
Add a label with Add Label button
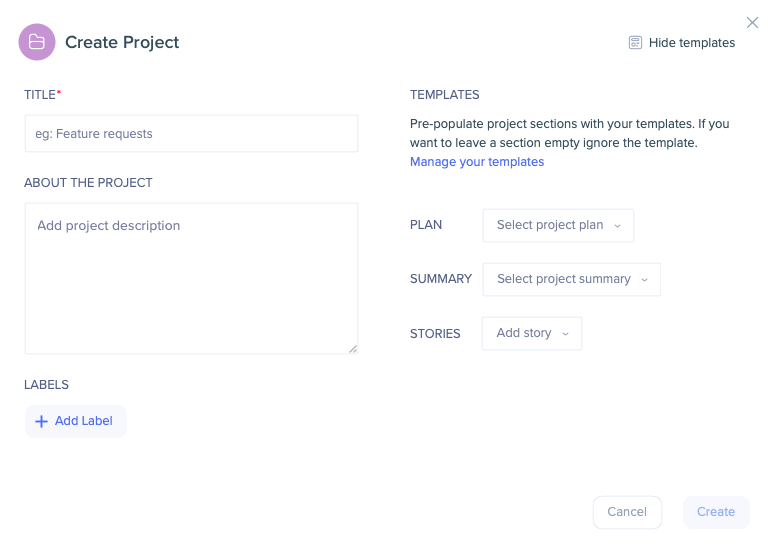pos(76,421)
